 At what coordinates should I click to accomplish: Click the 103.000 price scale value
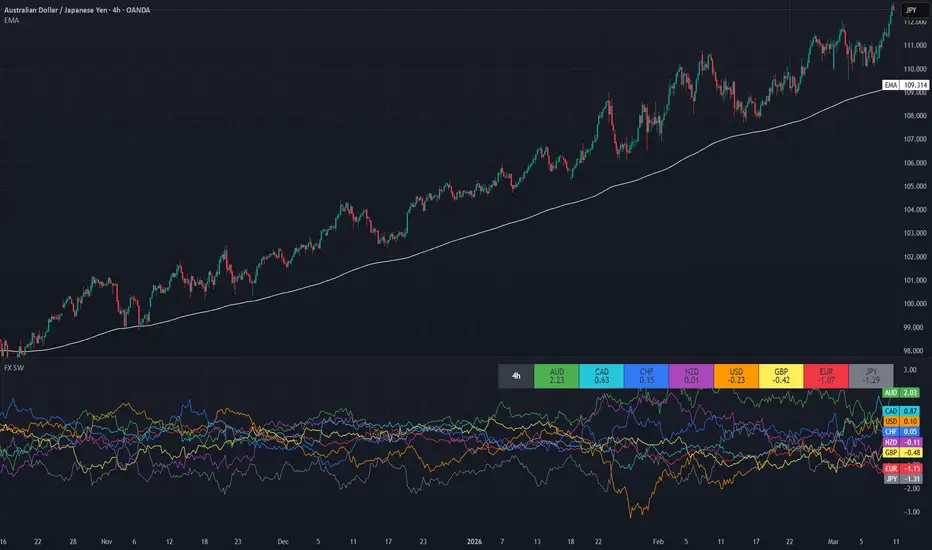tap(915, 233)
